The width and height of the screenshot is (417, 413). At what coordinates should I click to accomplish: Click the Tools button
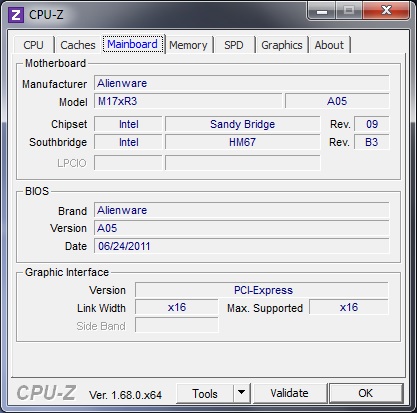pyautogui.click(x=205, y=393)
